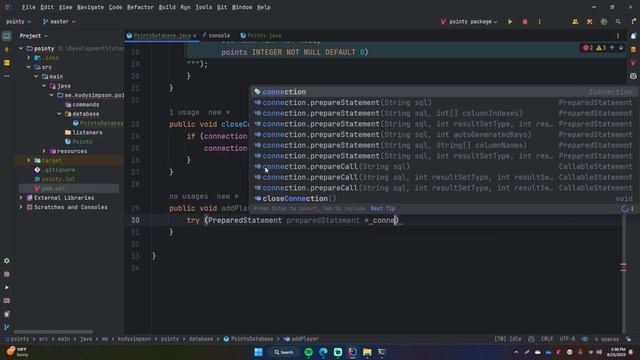
Task: Open the Maven tool window on right sidebar
Action: [633, 63]
